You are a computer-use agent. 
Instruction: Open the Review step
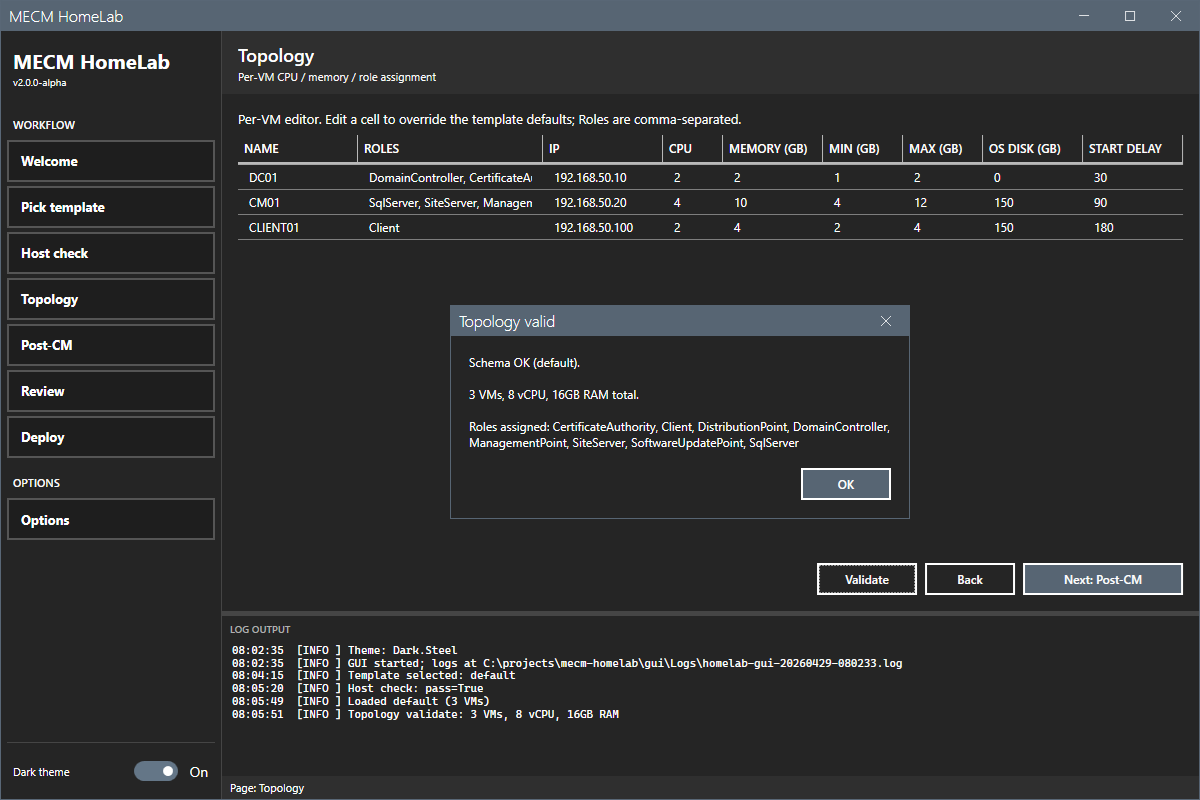coord(111,391)
